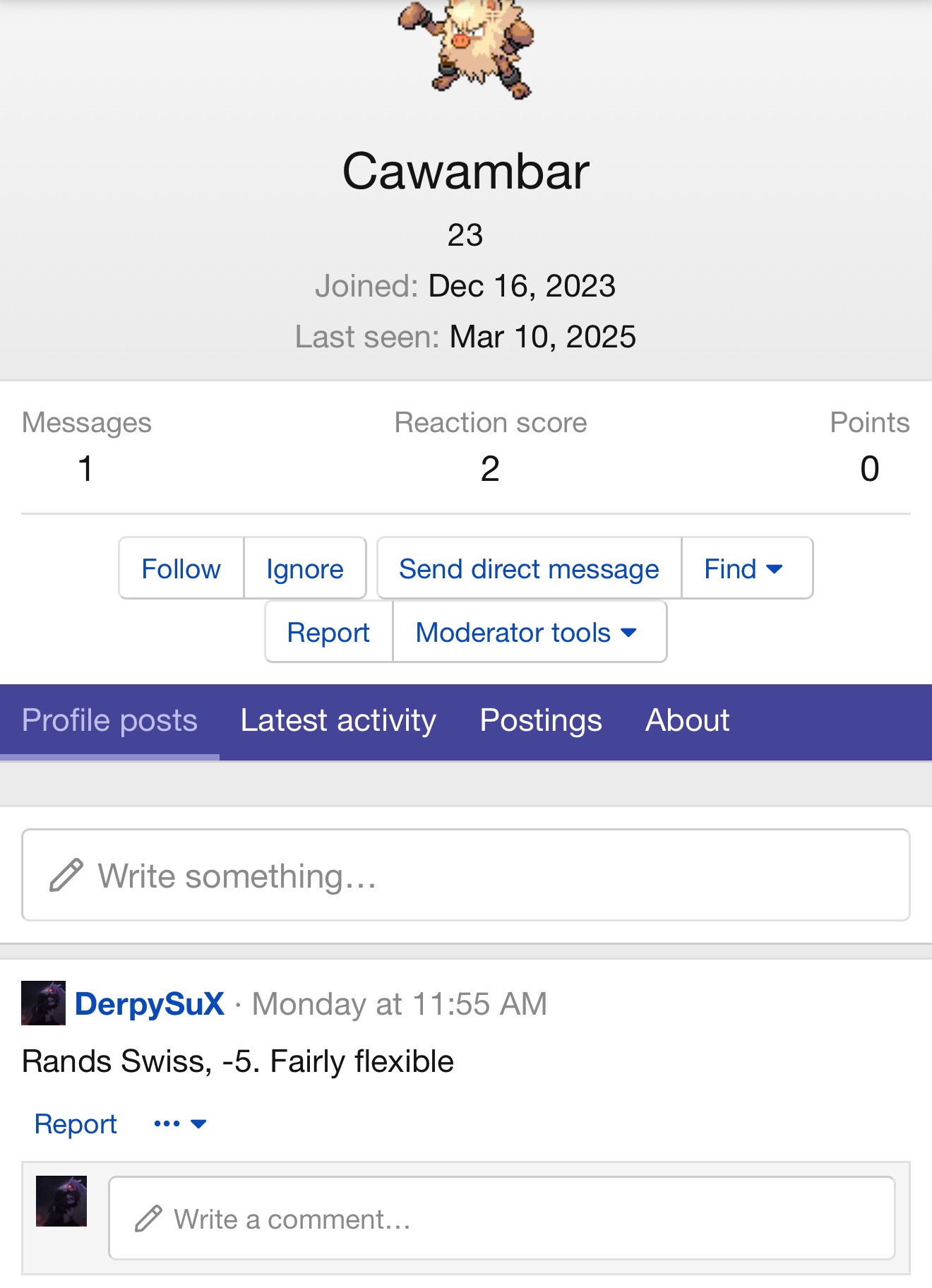Click the Write something input field
Screen dimensions: 932x1288
click(494, 876)
